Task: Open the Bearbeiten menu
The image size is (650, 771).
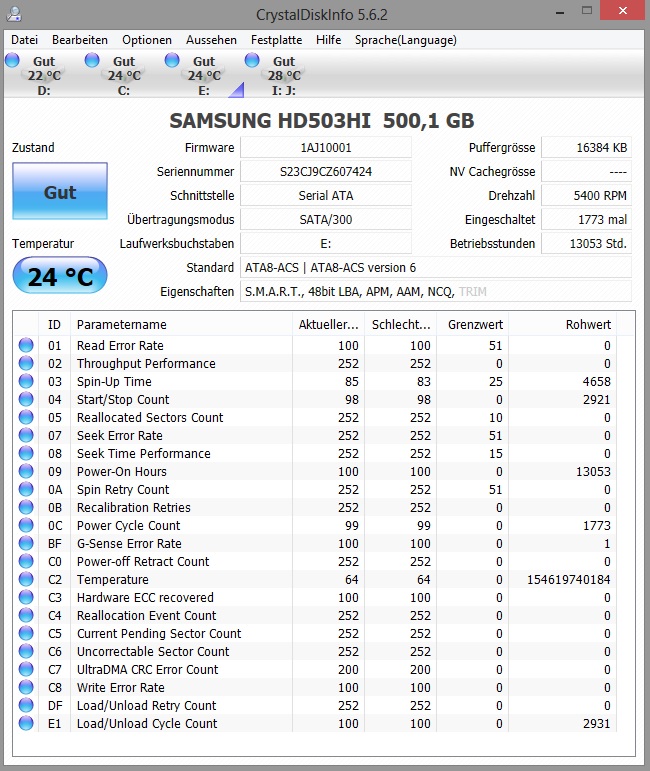Action: tap(80, 40)
